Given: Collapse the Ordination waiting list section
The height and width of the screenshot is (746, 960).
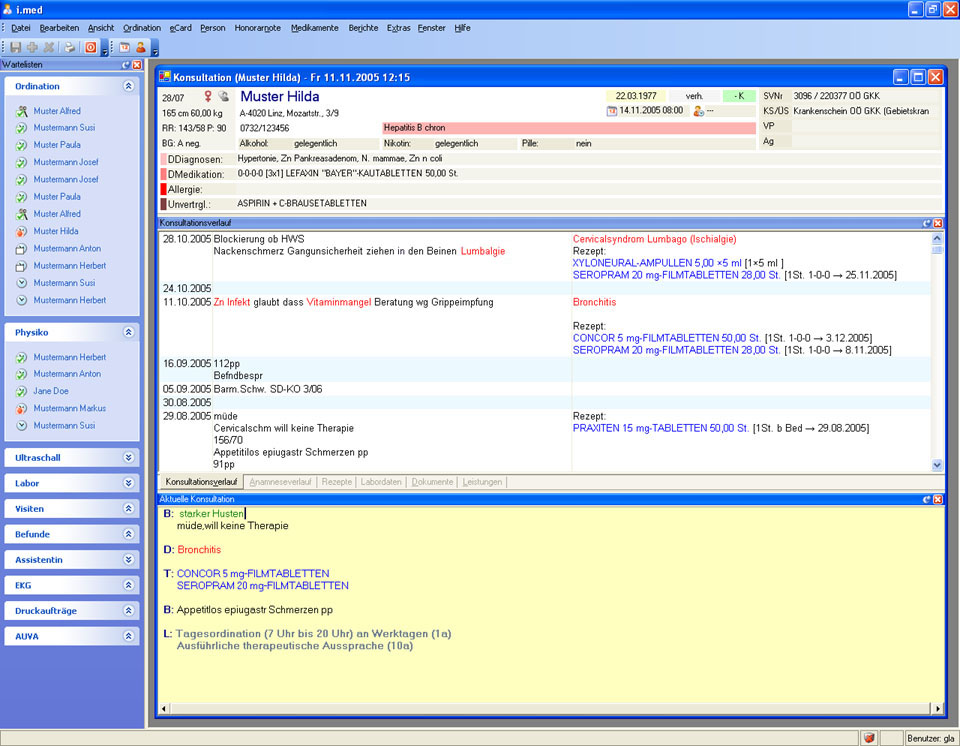Looking at the screenshot, I should tap(128, 87).
